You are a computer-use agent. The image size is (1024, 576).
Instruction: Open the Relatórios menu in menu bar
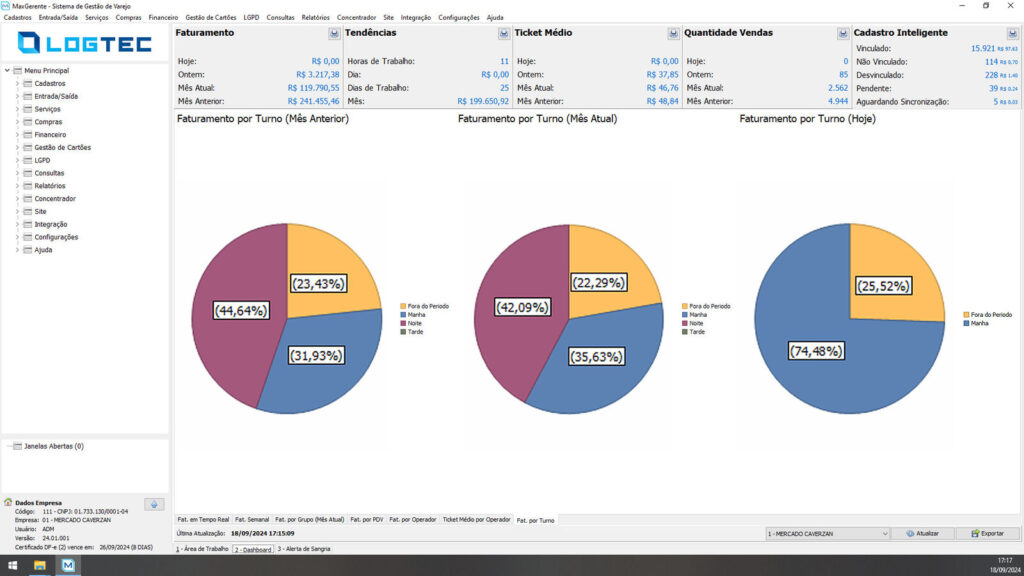[x=315, y=18]
